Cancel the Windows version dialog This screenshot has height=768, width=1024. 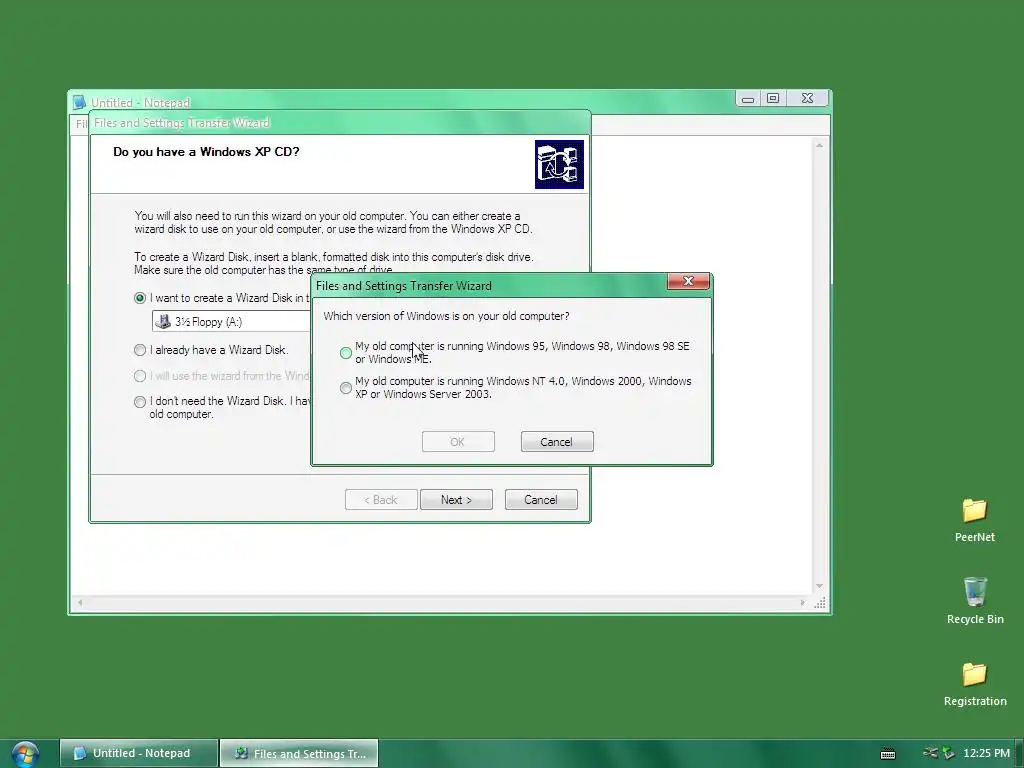point(556,441)
